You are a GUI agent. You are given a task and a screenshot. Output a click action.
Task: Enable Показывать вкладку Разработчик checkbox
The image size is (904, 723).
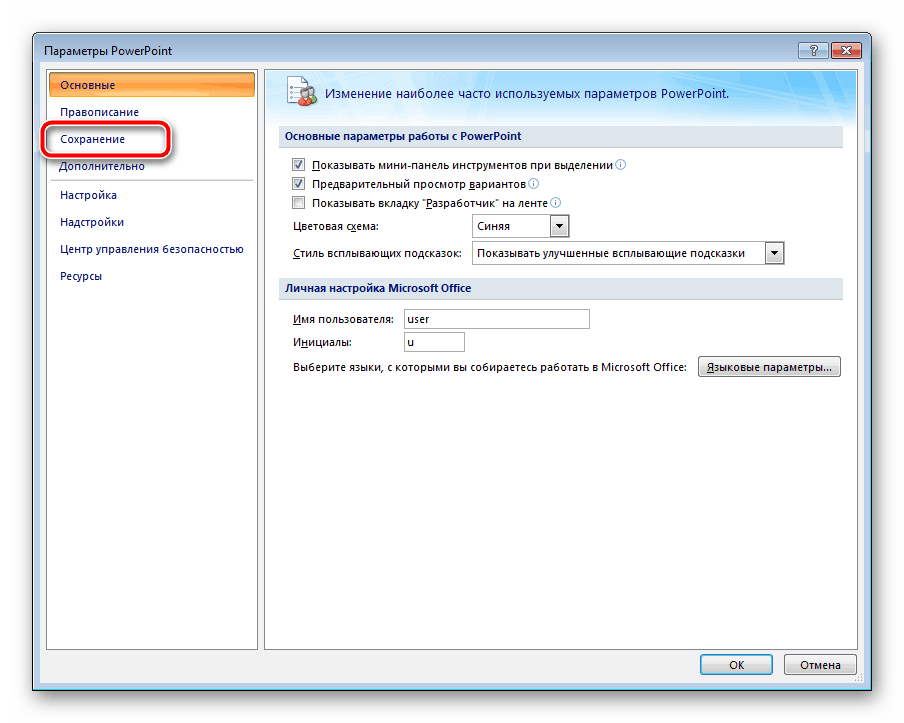tap(298, 203)
